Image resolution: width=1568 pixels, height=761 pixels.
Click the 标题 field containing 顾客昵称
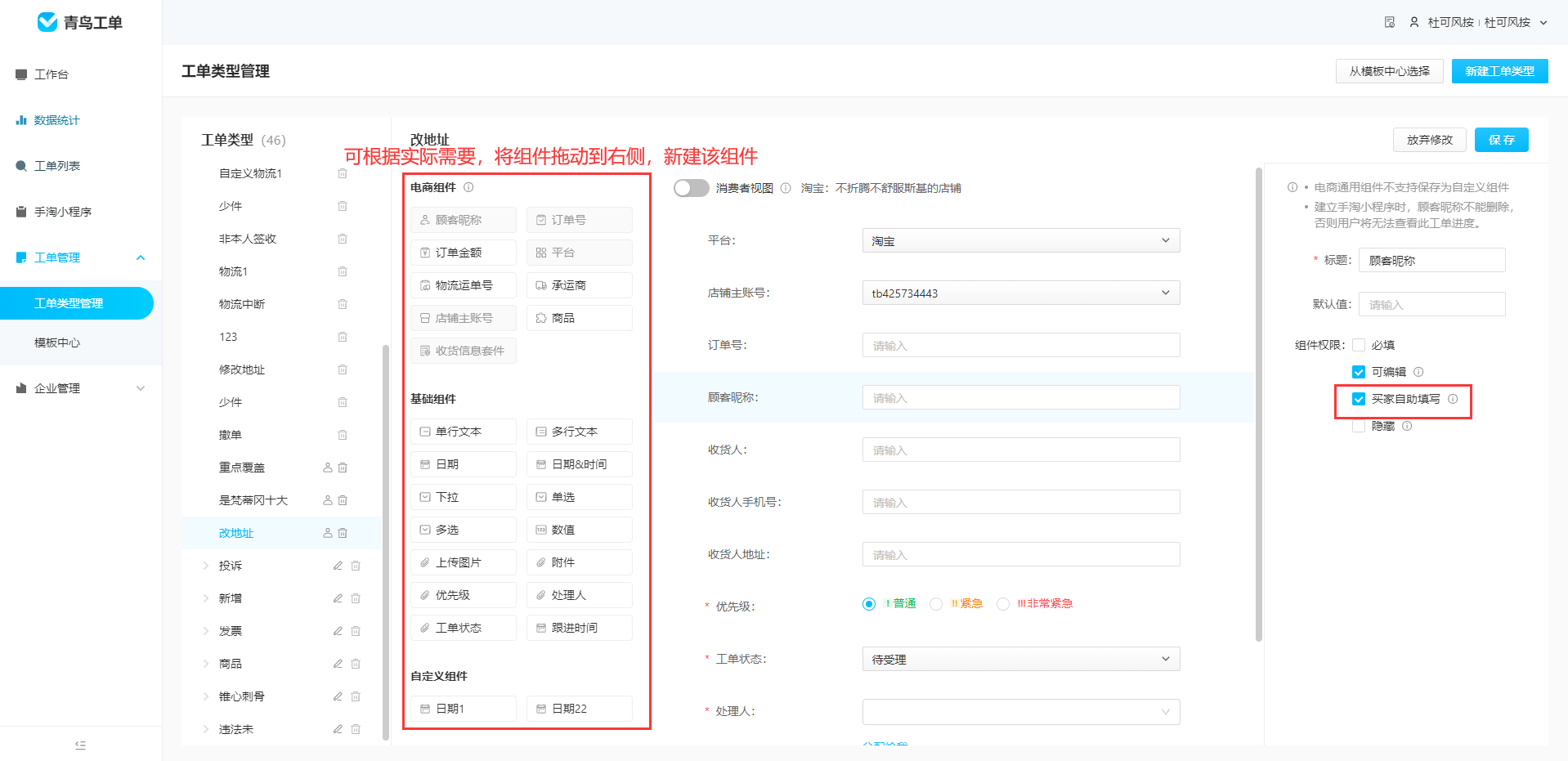[x=1432, y=260]
